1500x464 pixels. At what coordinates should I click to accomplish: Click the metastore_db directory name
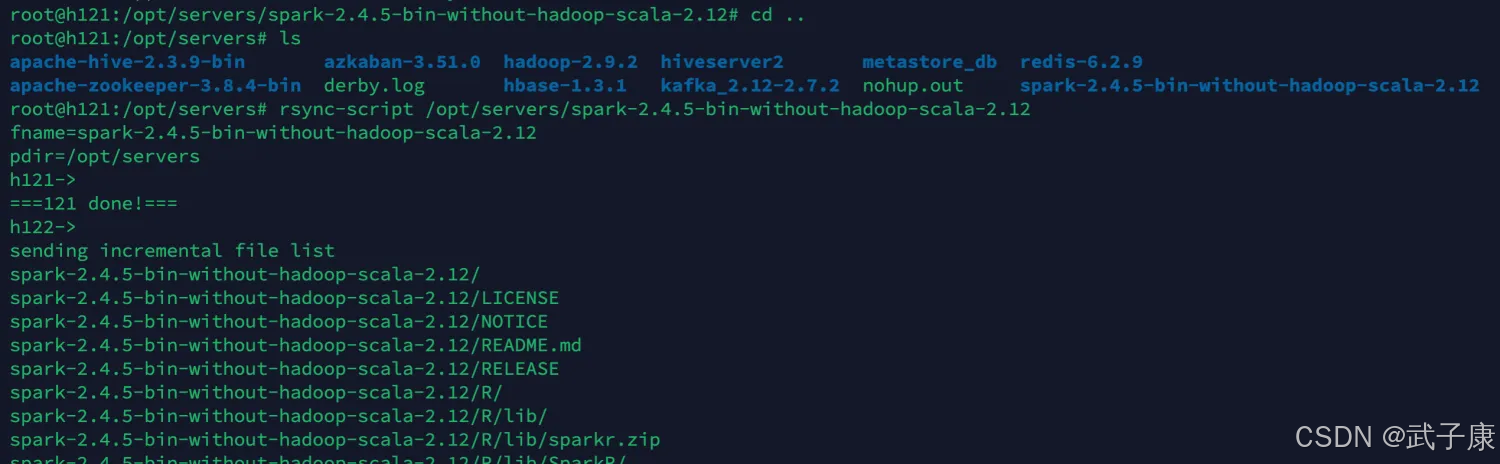point(929,62)
